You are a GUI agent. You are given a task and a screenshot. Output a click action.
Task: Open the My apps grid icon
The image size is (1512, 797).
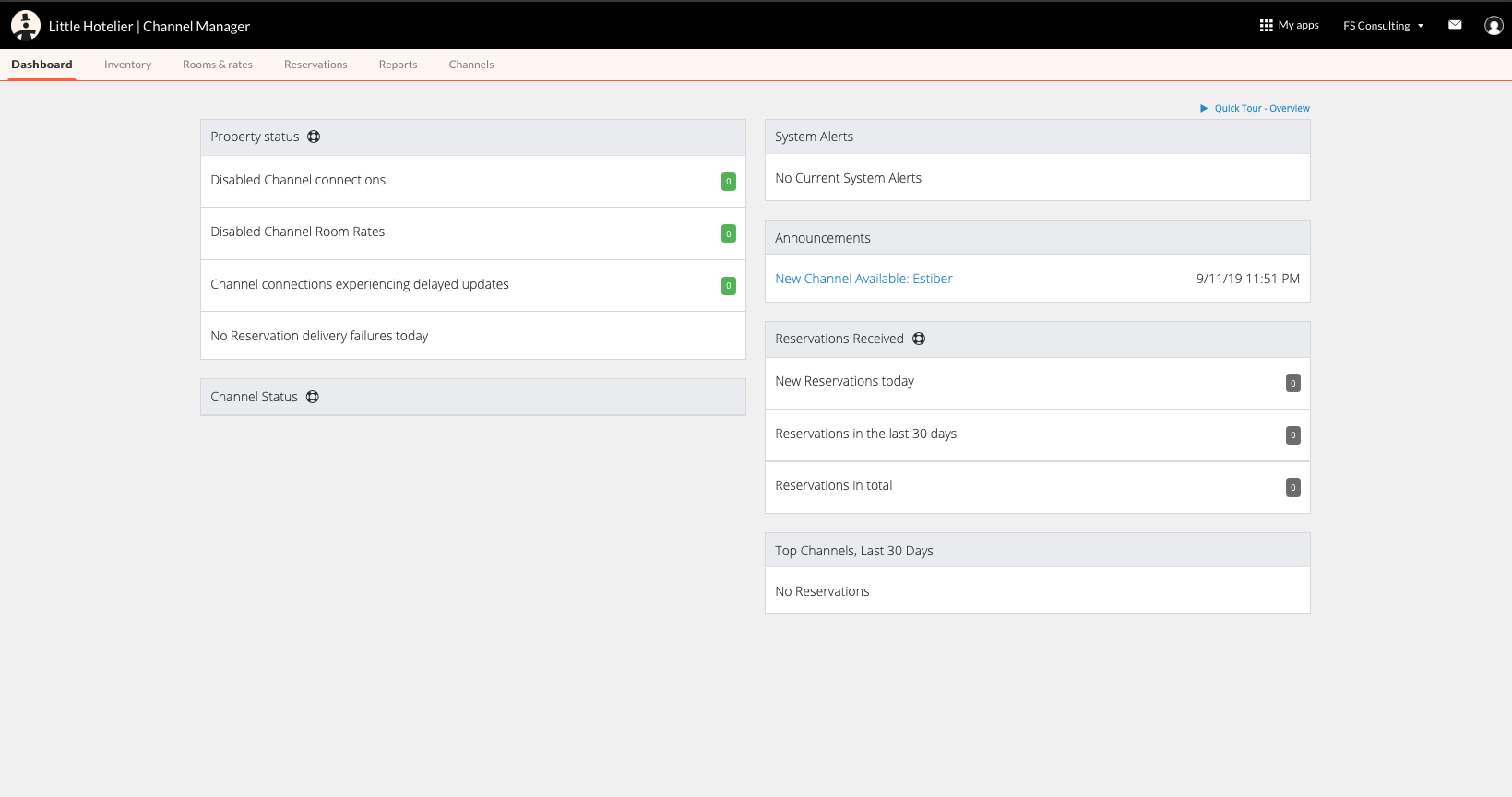pyautogui.click(x=1266, y=26)
